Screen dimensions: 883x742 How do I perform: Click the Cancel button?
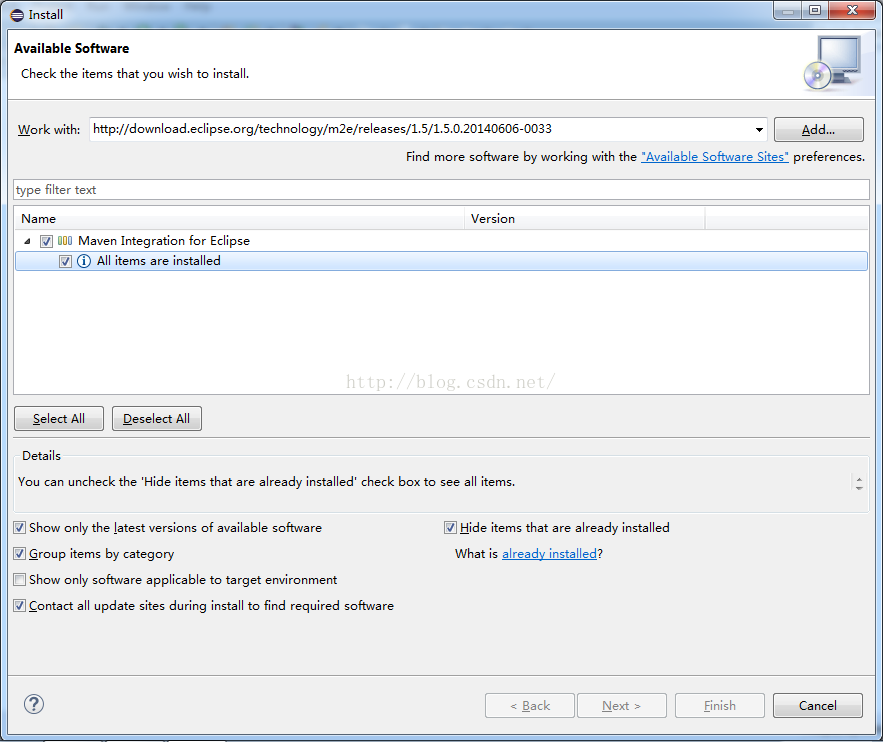tap(818, 705)
